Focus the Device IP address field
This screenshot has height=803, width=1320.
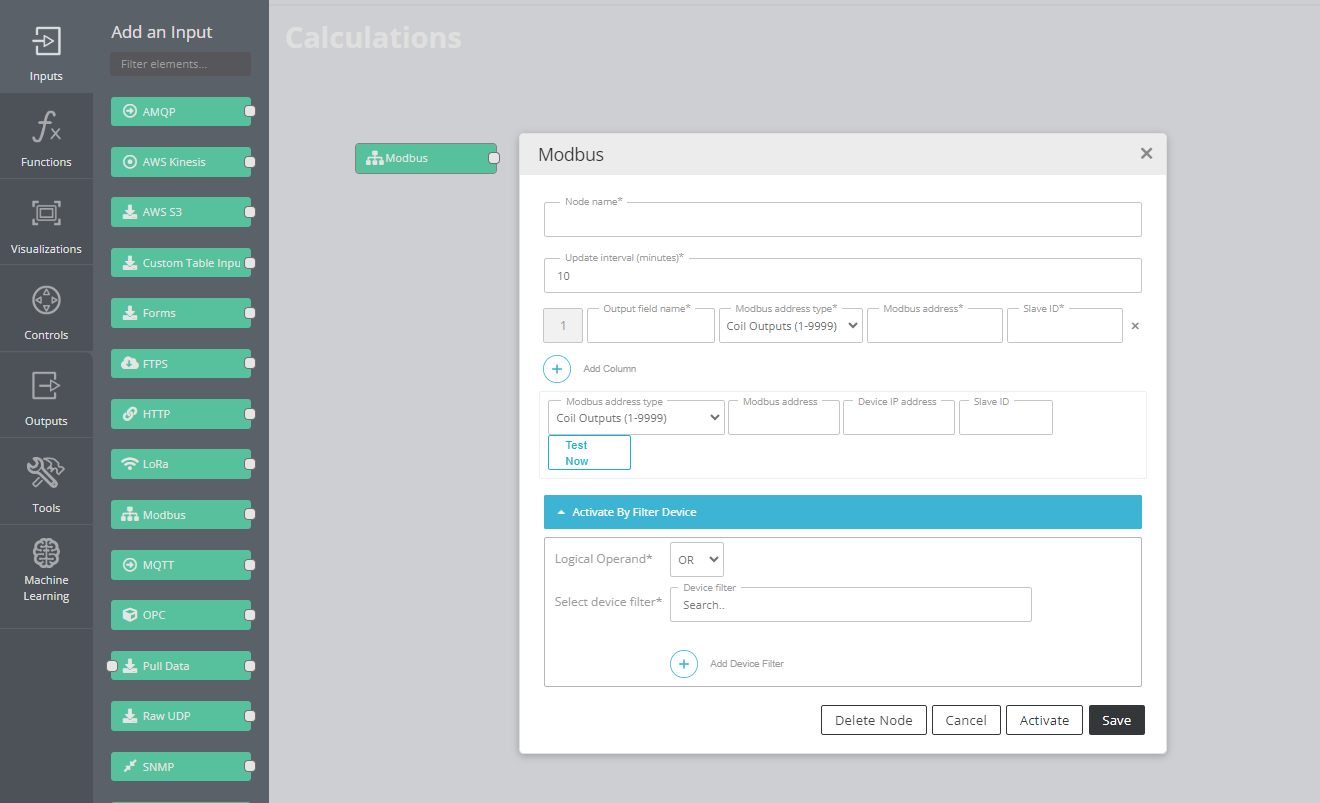[x=899, y=418]
